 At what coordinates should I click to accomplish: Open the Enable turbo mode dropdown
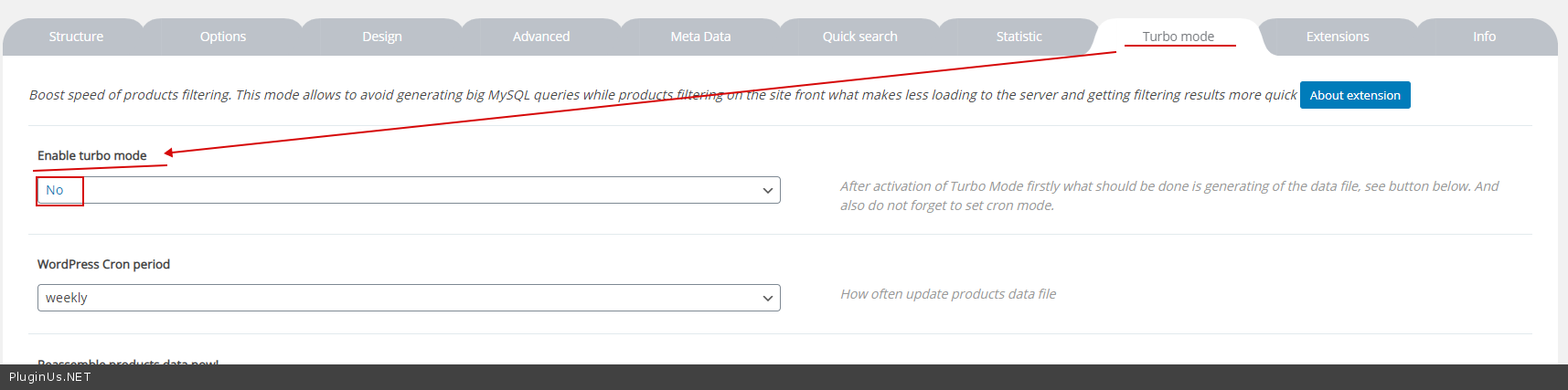[x=408, y=190]
